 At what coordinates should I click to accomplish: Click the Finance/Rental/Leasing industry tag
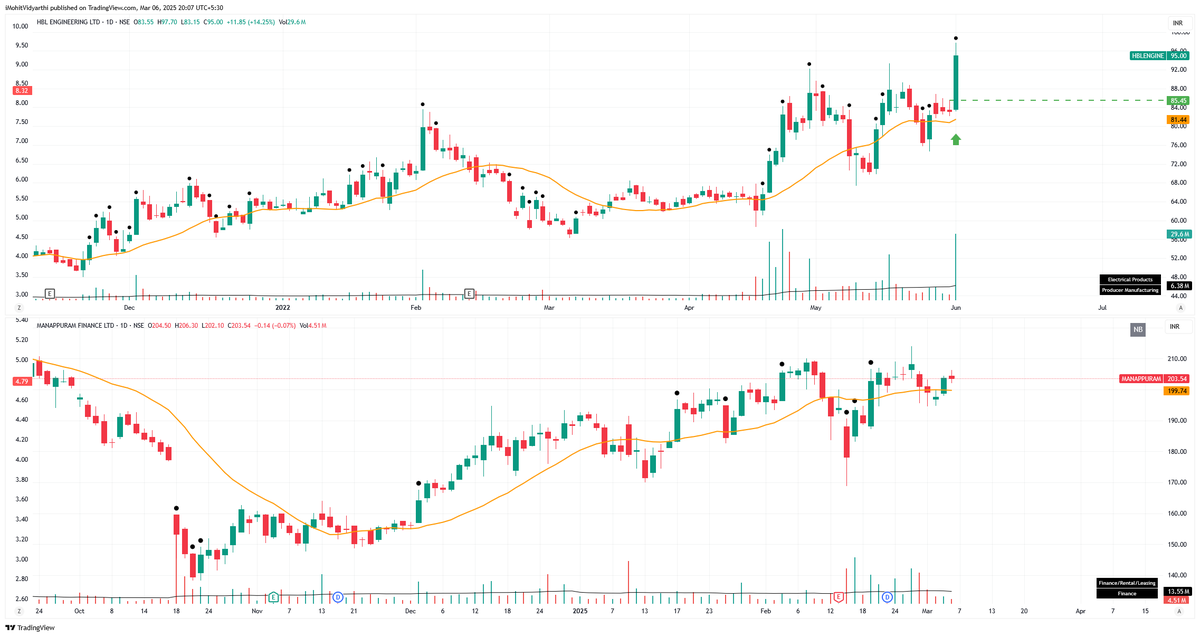pos(1128,582)
